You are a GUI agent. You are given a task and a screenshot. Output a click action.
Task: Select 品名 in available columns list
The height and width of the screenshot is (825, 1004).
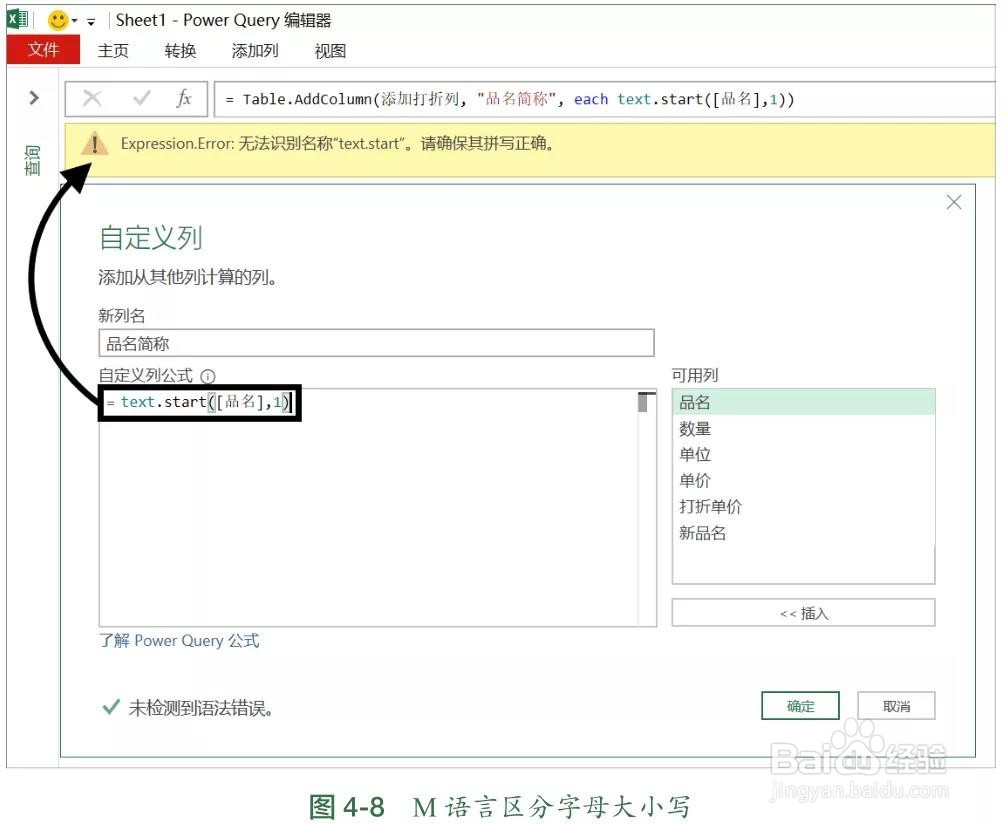(x=803, y=402)
